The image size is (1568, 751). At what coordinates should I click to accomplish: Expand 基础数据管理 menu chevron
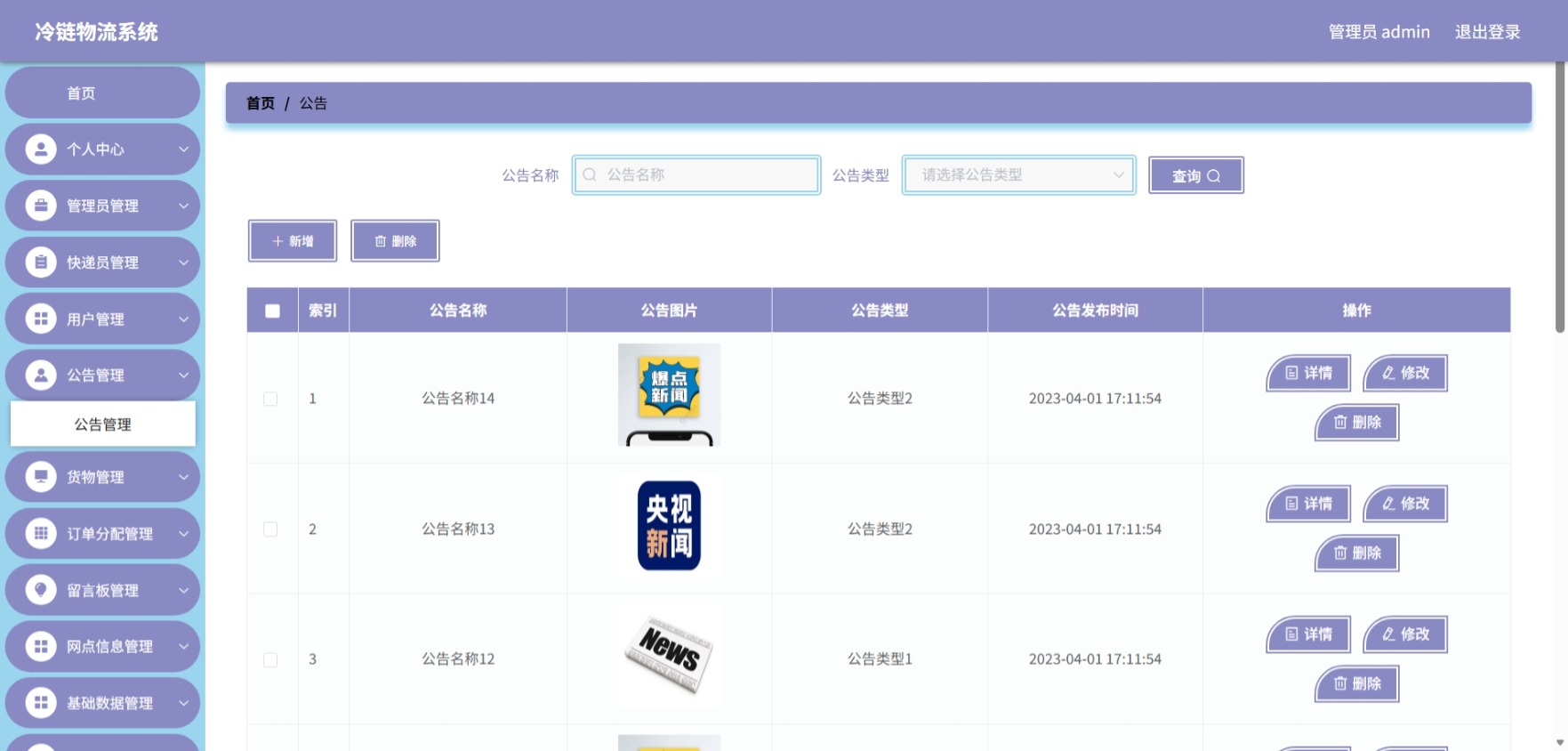click(183, 703)
